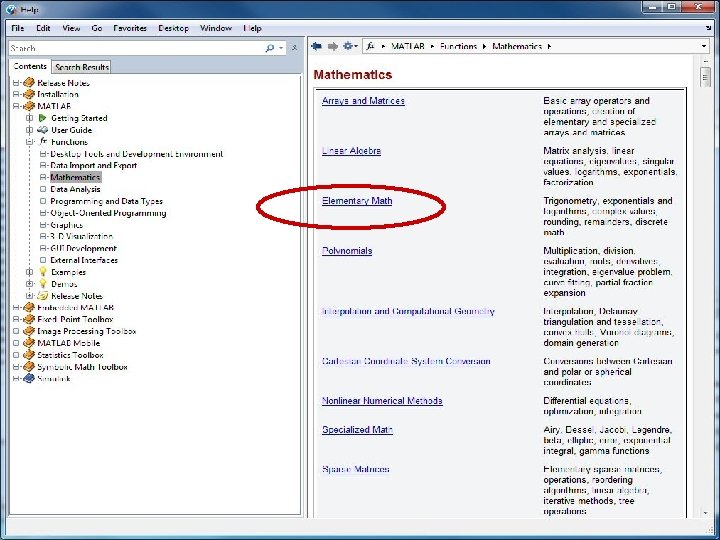This screenshot has width=720, height=540.
Task: Open the File menu
Action: click(17, 28)
